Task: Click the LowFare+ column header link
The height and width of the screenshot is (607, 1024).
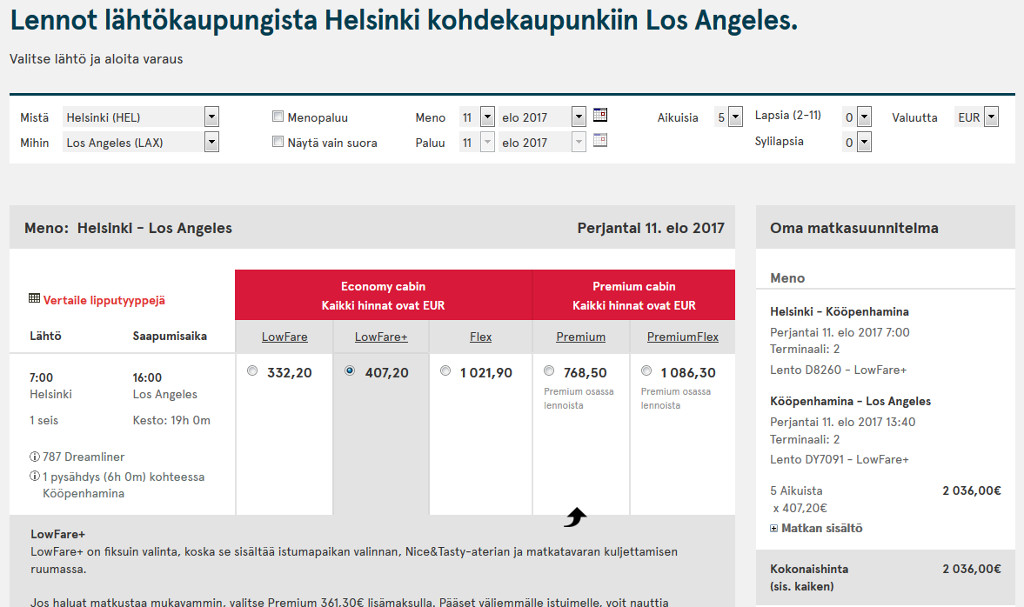Action: click(381, 337)
